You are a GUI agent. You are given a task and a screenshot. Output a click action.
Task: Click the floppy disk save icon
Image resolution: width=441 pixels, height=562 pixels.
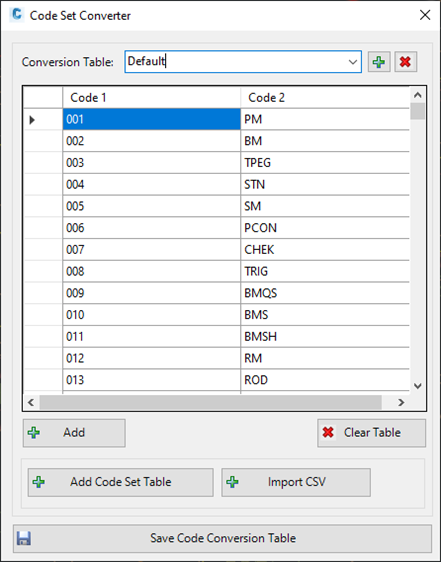(x=24, y=538)
